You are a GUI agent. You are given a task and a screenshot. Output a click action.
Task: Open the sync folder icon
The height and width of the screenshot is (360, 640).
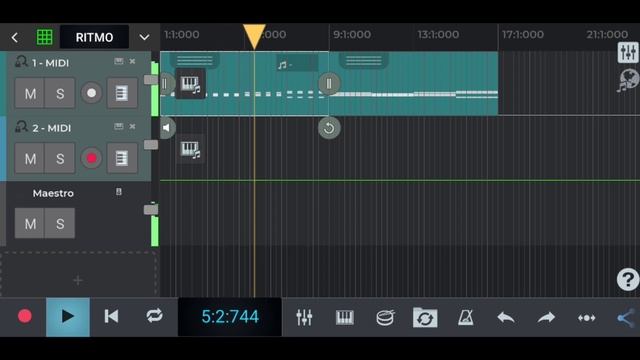(x=425, y=317)
